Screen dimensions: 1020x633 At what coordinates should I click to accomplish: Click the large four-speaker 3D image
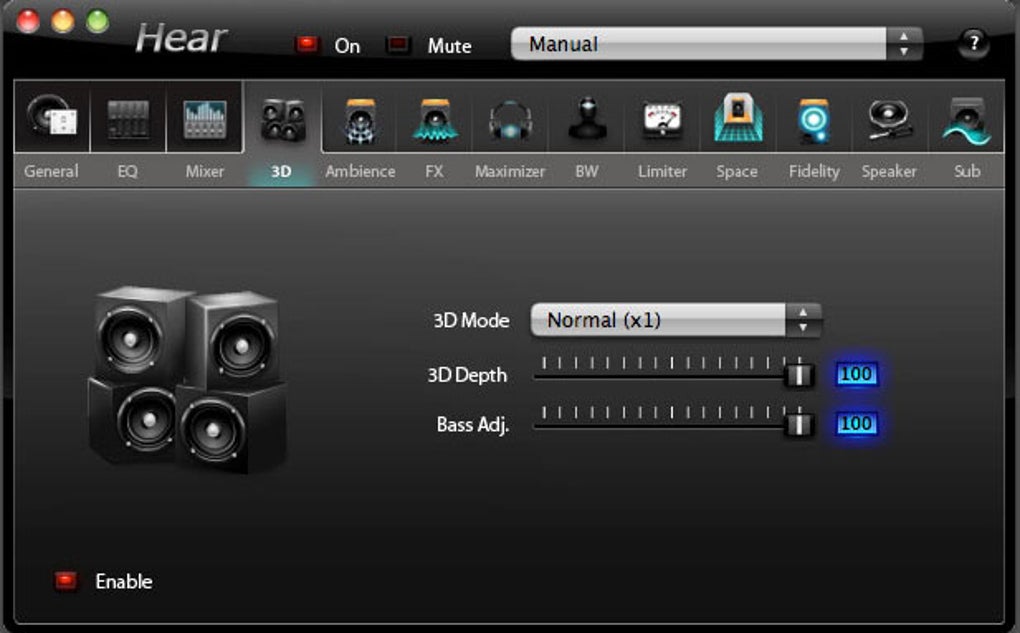tap(187, 379)
